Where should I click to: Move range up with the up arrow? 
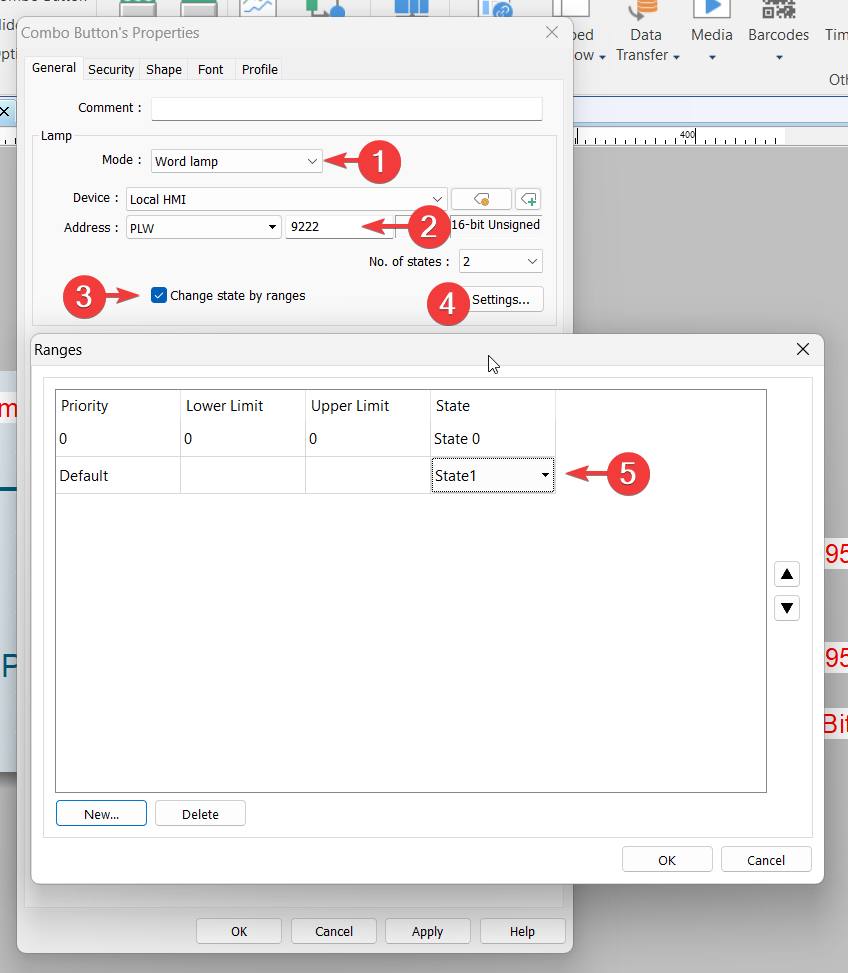tap(787, 574)
